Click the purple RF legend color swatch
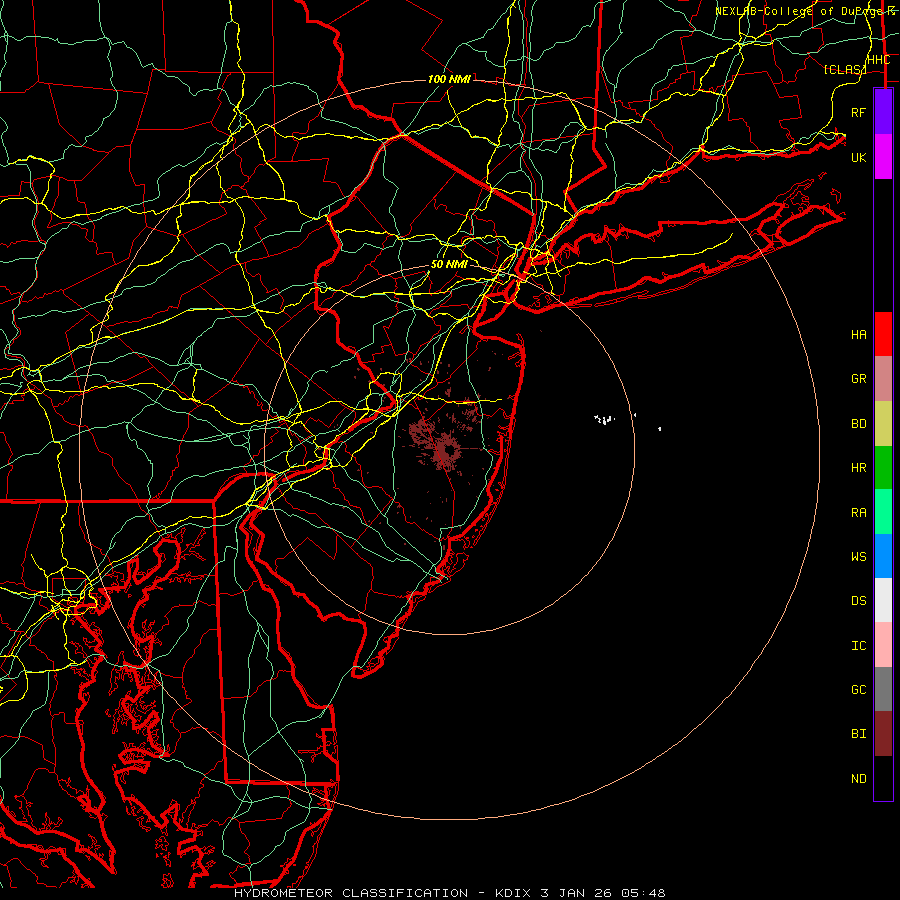This screenshot has width=900, height=900. point(883,112)
